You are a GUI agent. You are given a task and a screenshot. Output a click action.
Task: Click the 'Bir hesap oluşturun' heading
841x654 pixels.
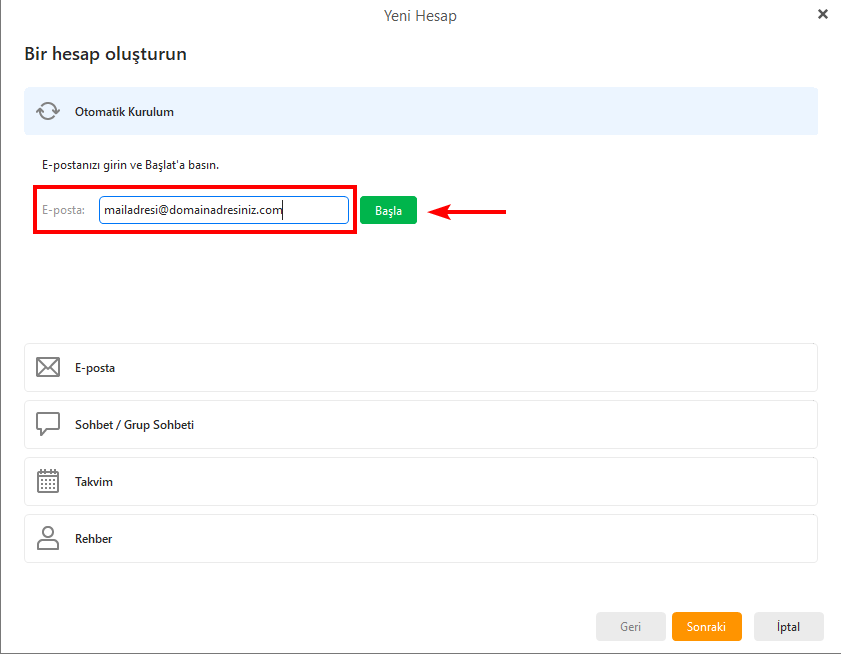click(x=105, y=54)
